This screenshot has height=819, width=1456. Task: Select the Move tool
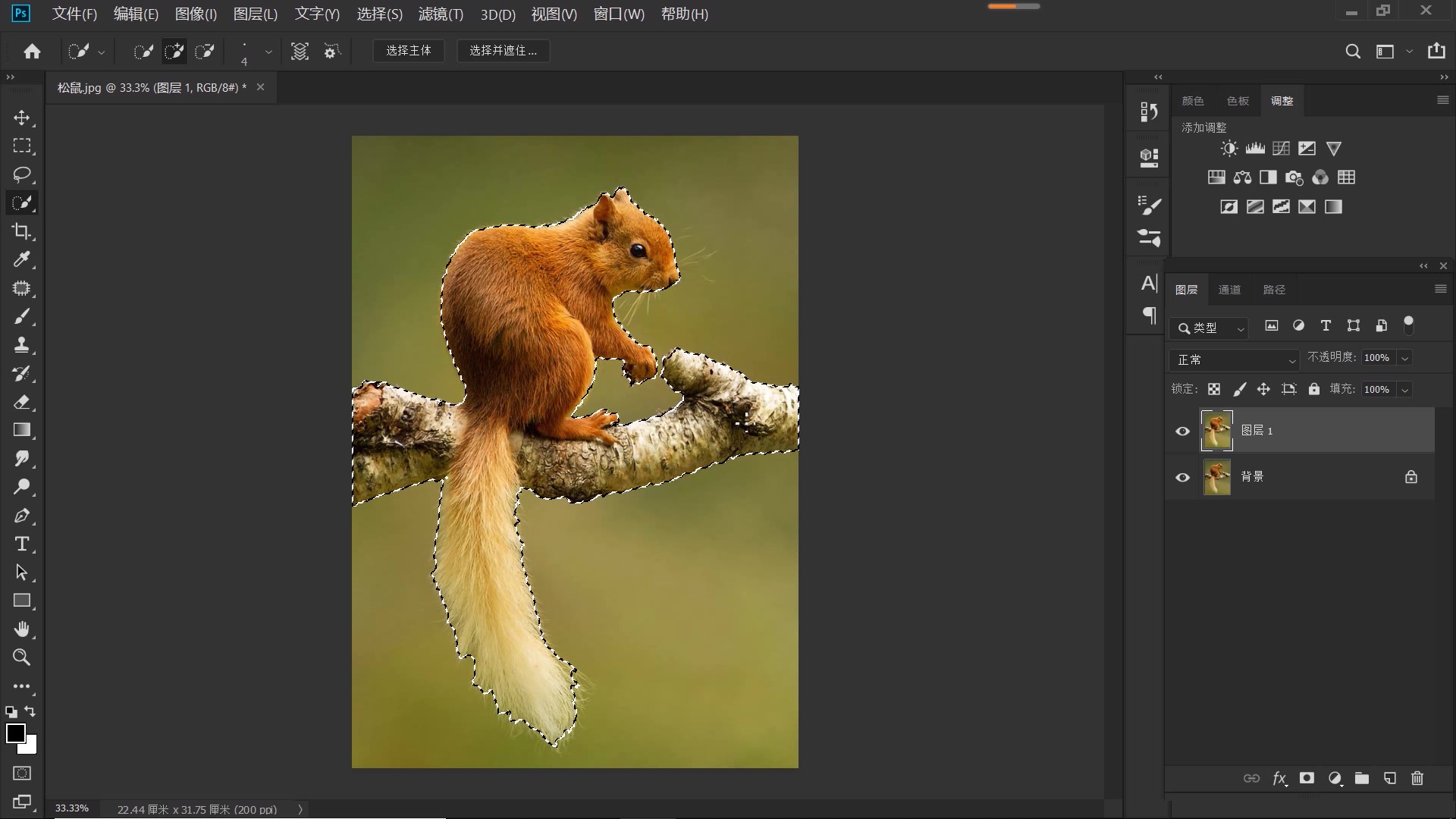click(x=21, y=118)
